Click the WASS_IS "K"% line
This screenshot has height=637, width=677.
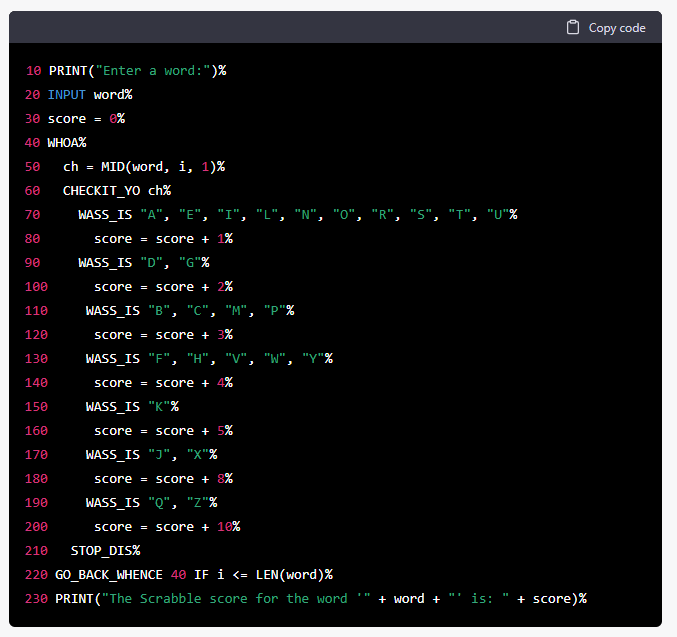pyautogui.click(x=132, y=406)
